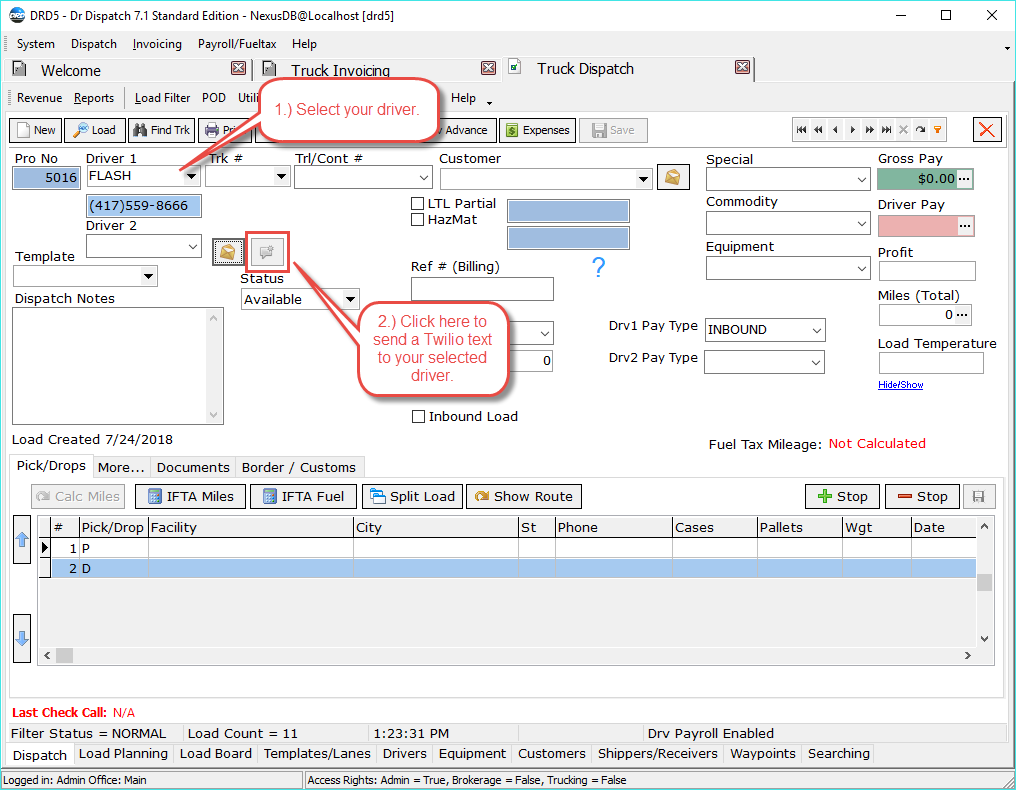
Task: Open Gross Pay details ellipsis
Action: tap(965, 179)
